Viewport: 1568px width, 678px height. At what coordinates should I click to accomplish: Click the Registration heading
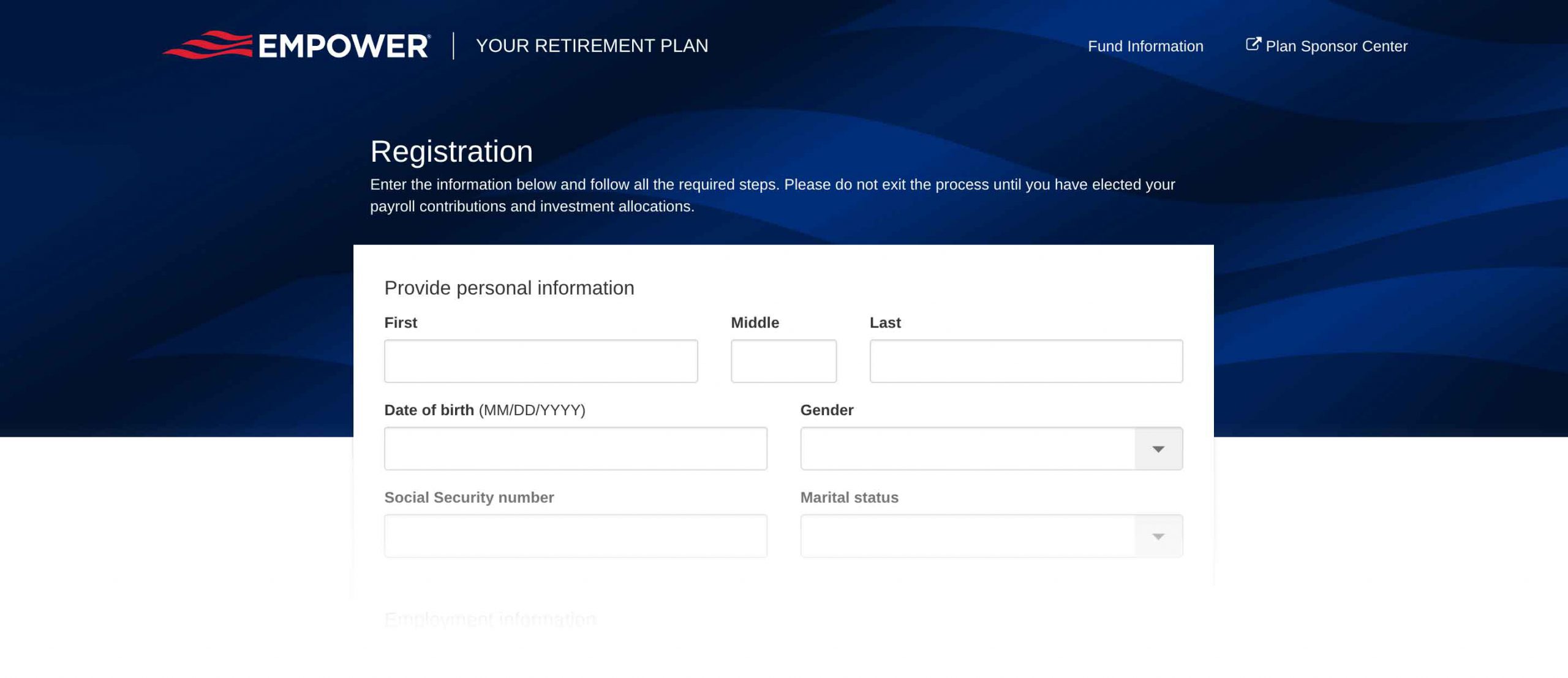point(452,151)
